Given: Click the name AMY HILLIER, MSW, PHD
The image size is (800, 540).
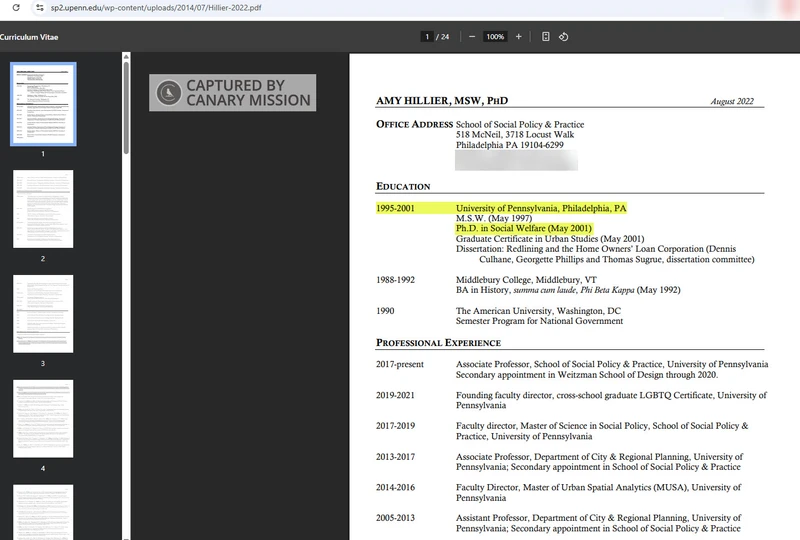Looking at the screenshot, I should pos(442,101).
